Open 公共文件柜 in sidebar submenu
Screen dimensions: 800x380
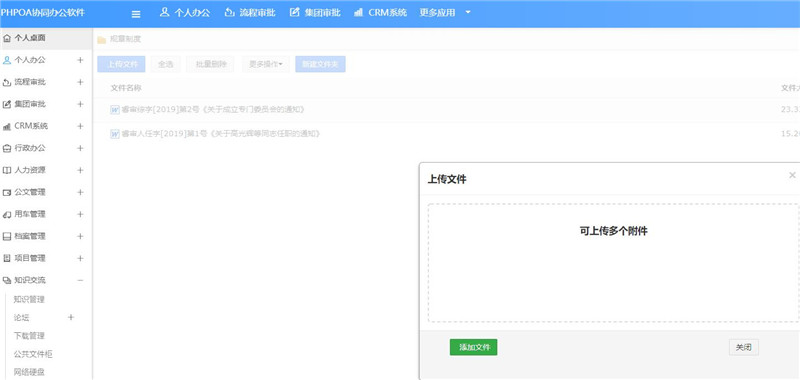[x=33, y=354]
